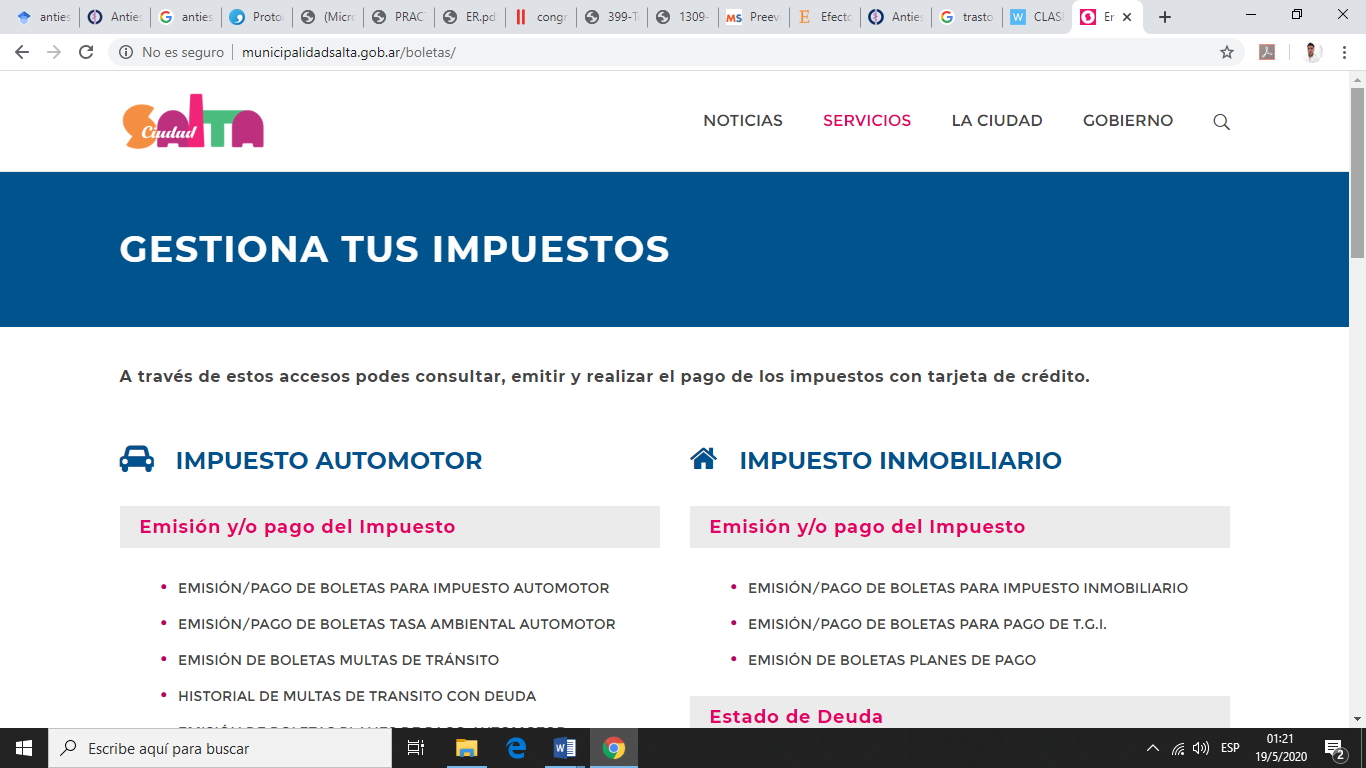Screen dimensions: 1366x768
Task: Go to the GOBIERNO menu section
Action: click(x=1127, y=121)
